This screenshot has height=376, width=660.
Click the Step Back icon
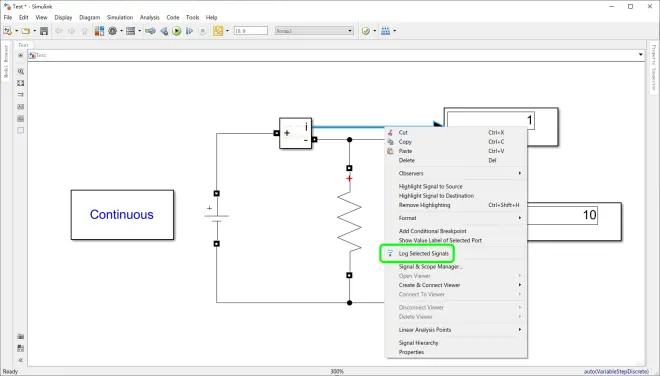click(164, 31)
